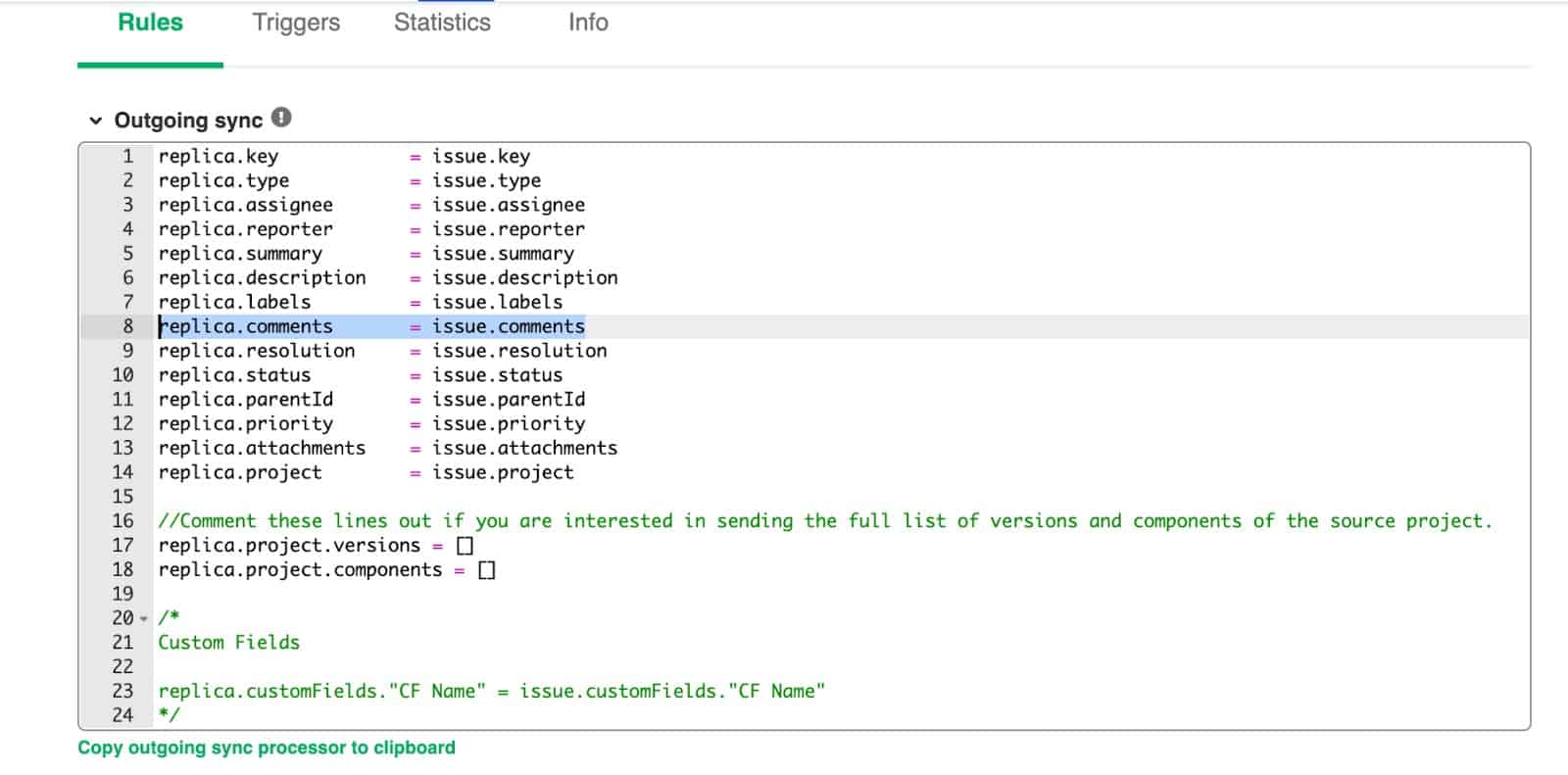Viewport: 1568px width, 775px height.
Task: Click the green comment on line 16
Action: [825, 521]
